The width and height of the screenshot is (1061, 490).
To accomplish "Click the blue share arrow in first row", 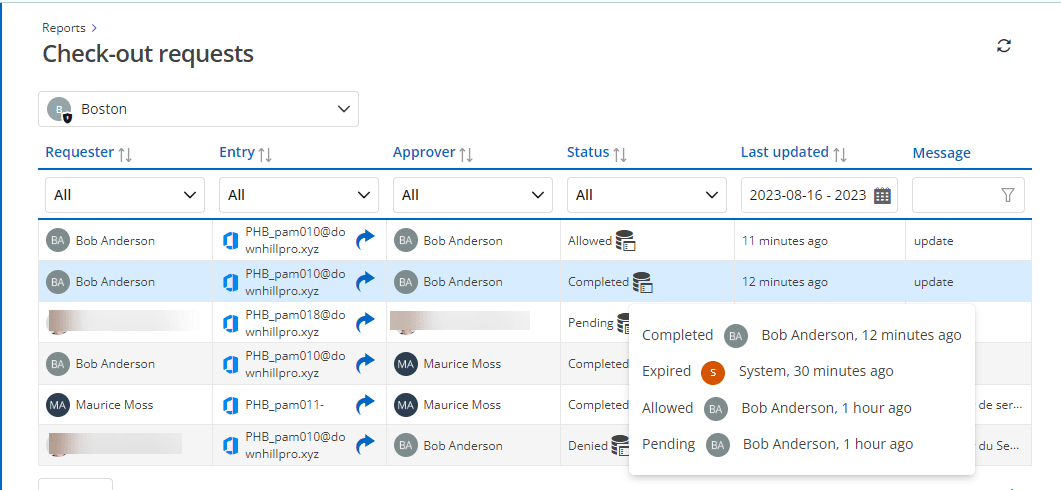I will [x=365, y=241].
